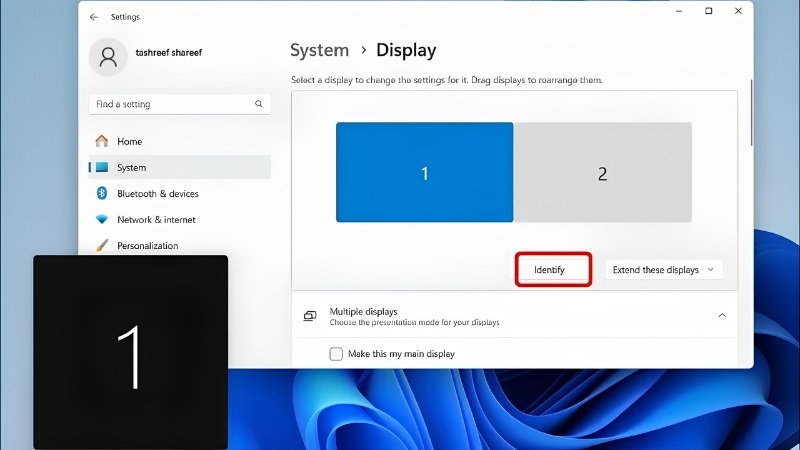Open Home in the sidebar

(180, 141)
